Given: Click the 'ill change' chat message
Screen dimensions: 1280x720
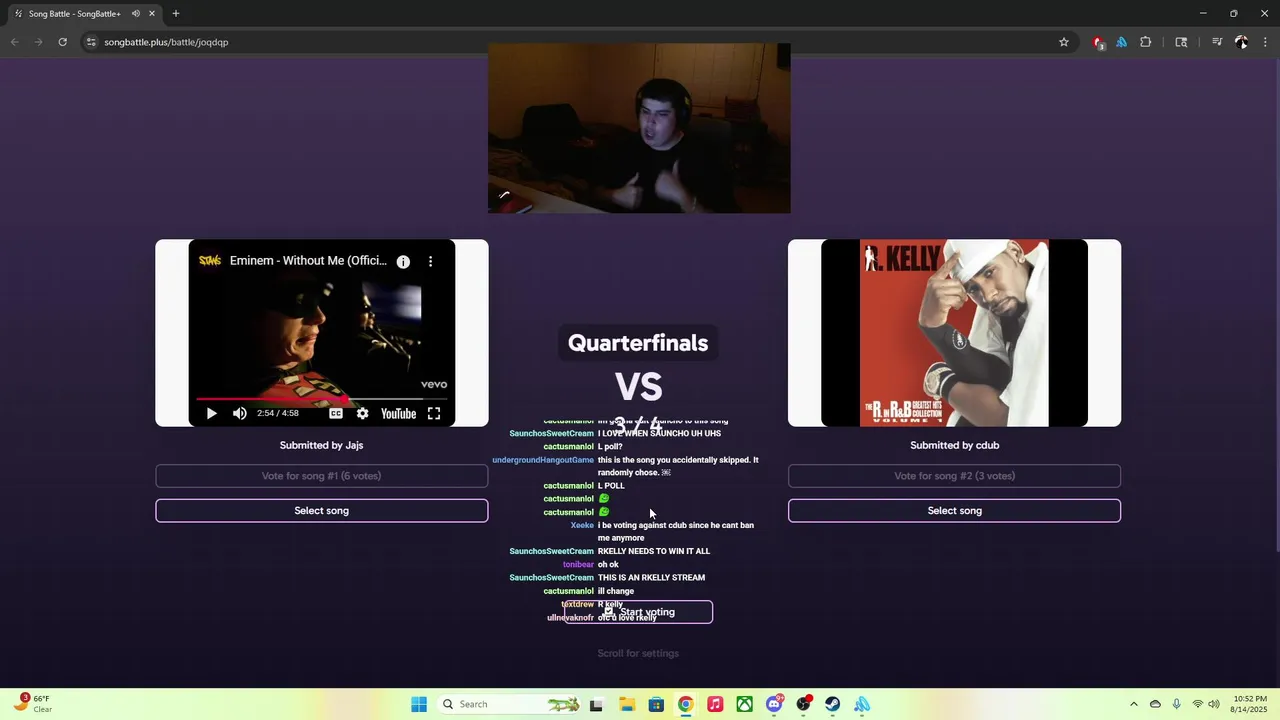Looking at the screenshot, I should (x=616, y=591).
